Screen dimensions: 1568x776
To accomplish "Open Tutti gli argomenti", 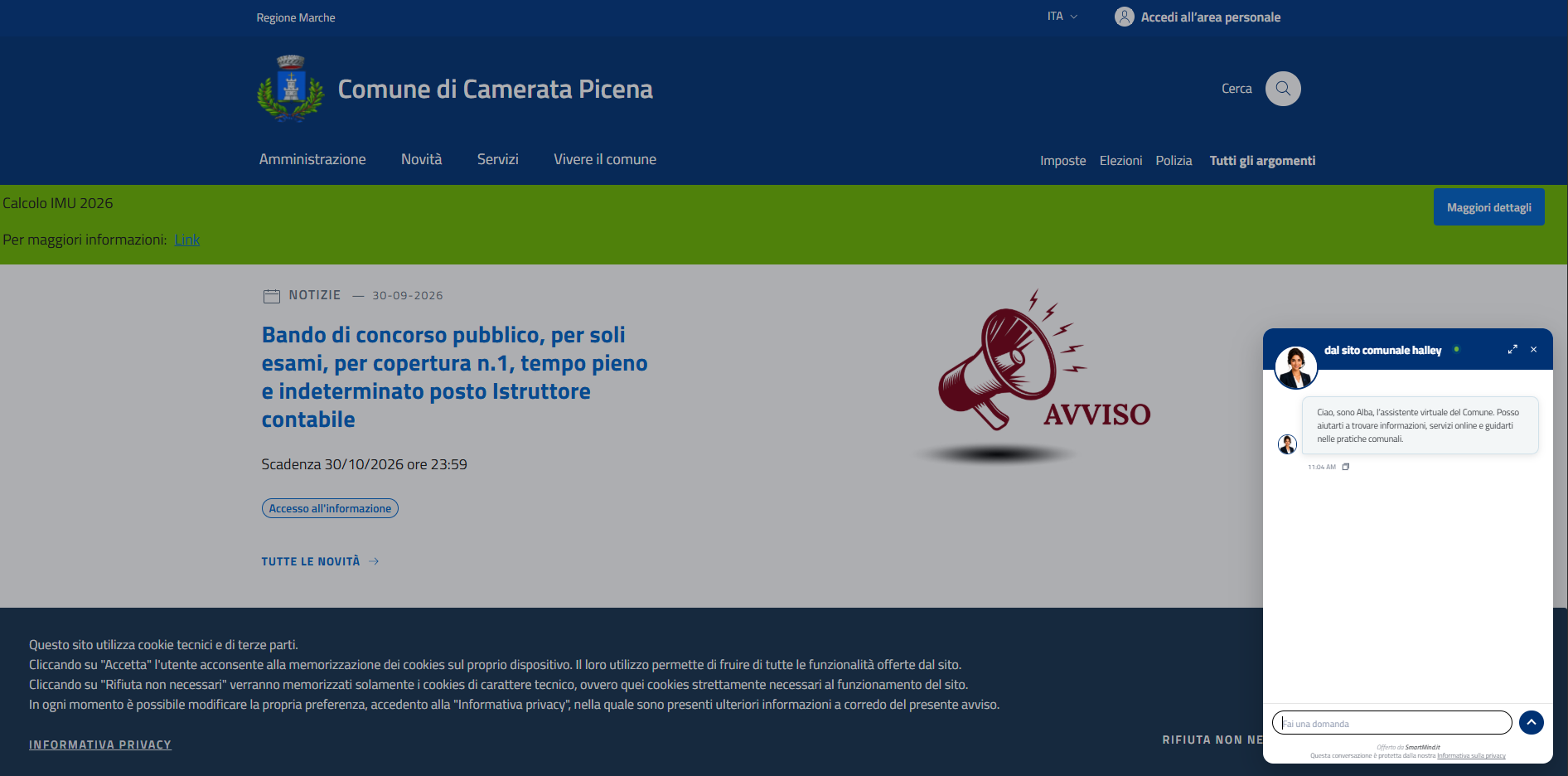I will (x=1262, y=161).
